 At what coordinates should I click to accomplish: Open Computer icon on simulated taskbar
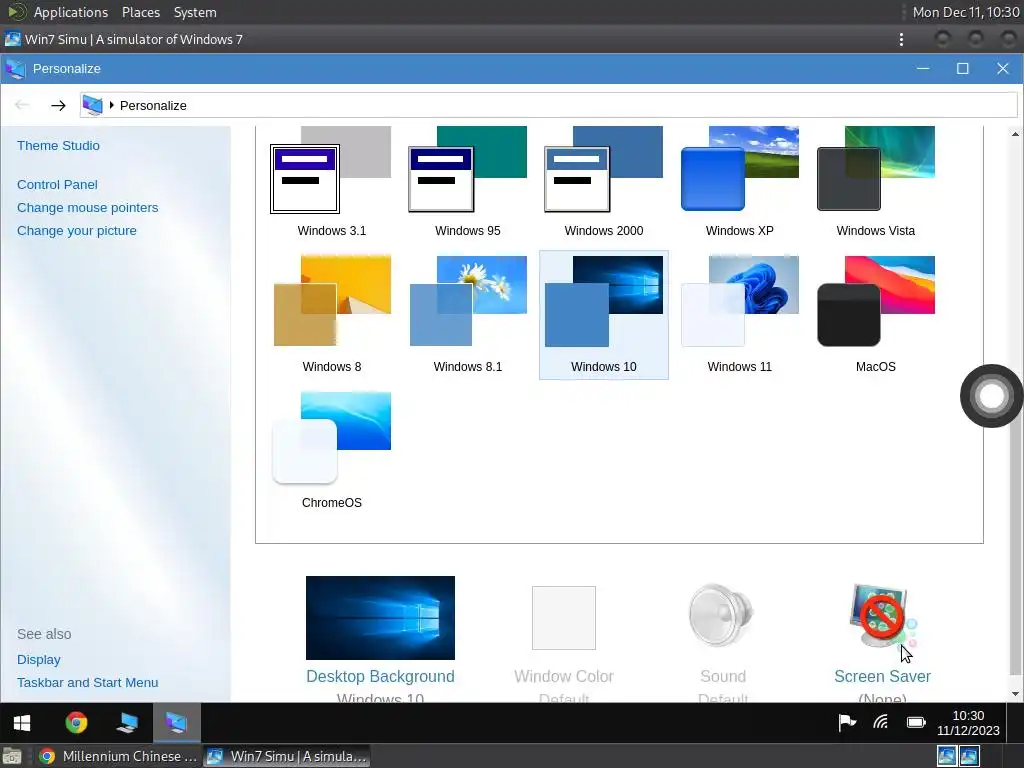(x=127, y=723)
